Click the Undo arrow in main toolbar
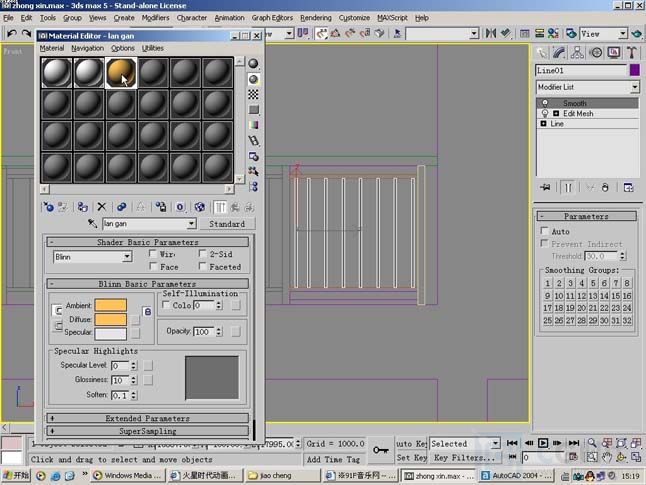Image resolution: width=646 pixels, height=485 pixels. 12,33
